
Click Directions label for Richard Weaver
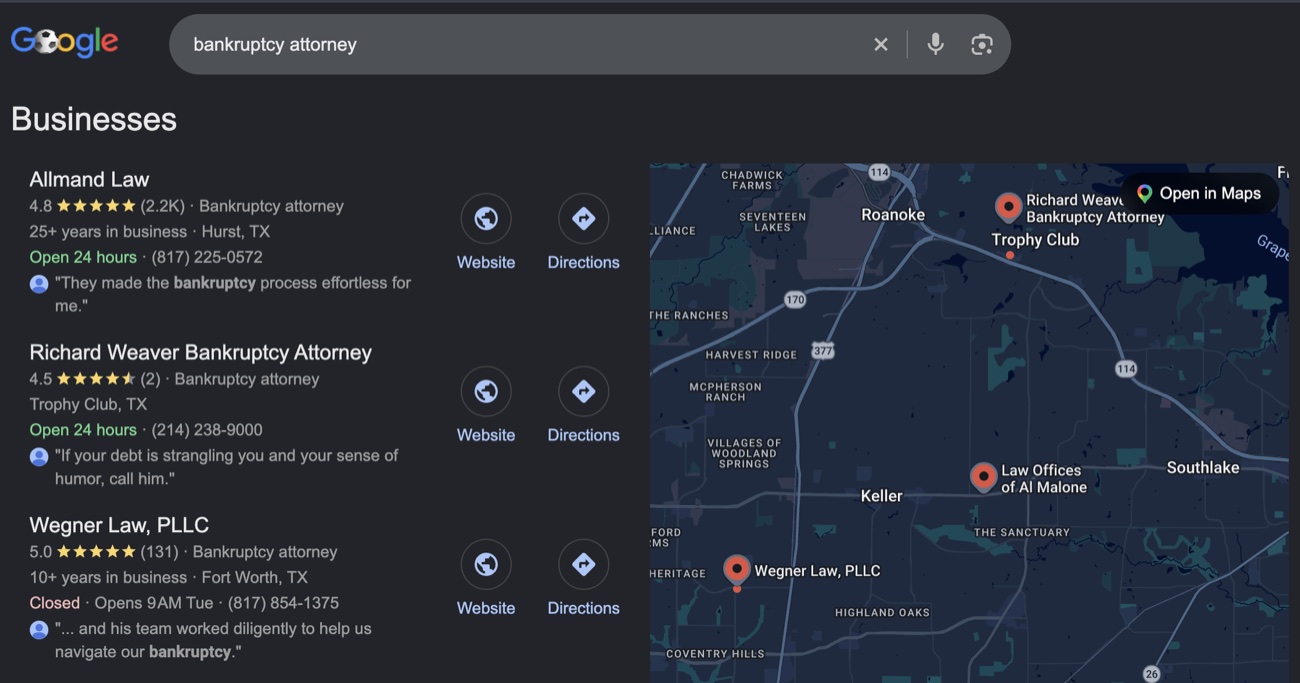(x=583, y=435)
